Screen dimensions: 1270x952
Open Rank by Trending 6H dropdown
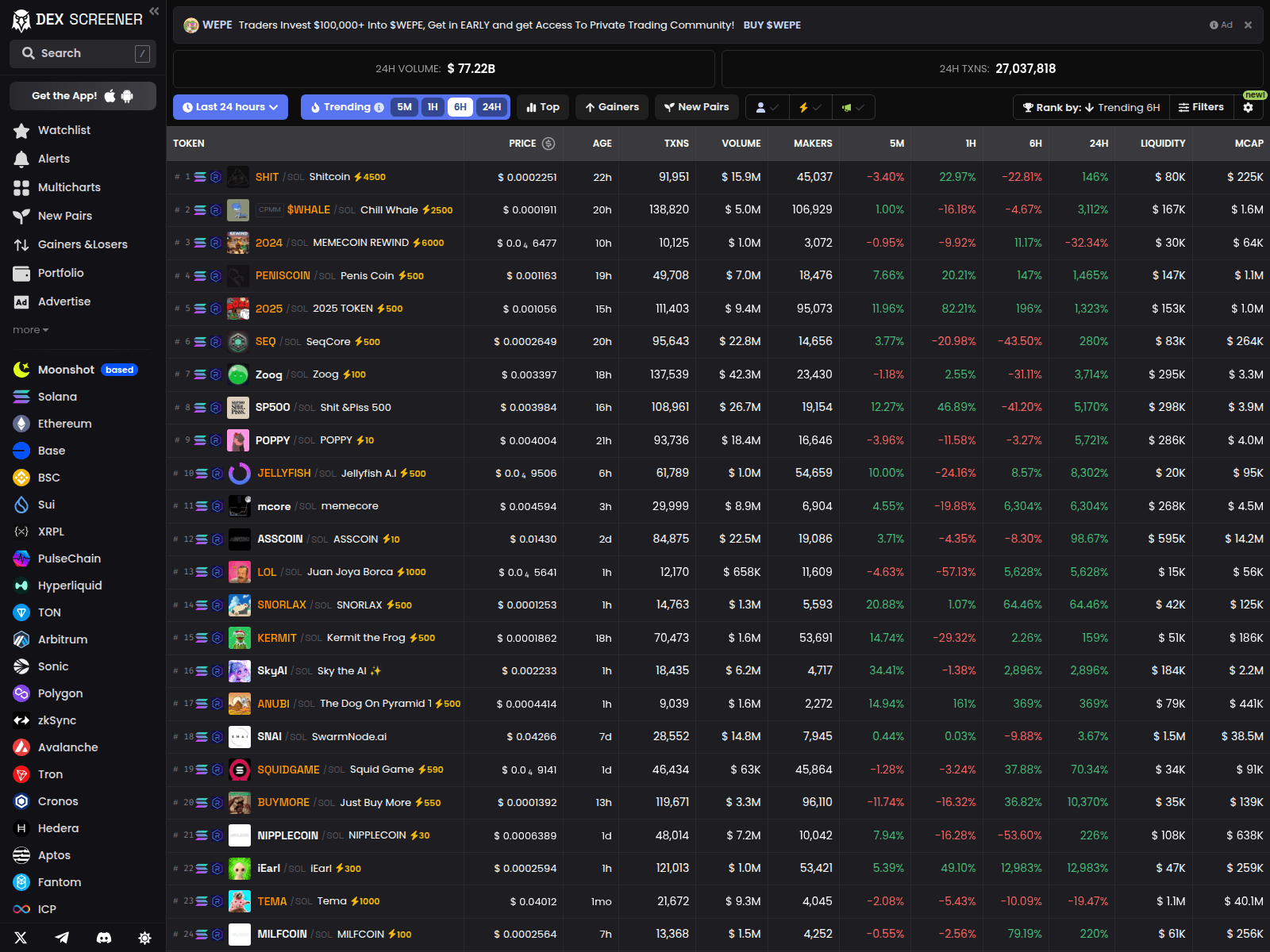(1091, 107)
